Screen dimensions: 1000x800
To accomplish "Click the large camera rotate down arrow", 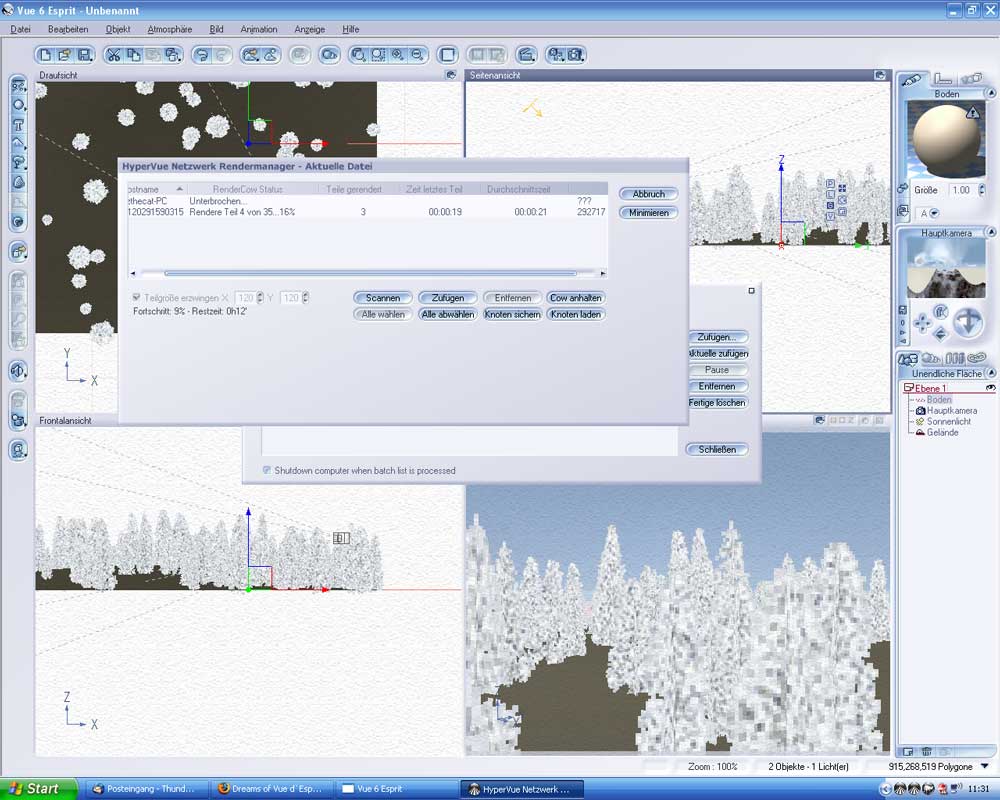I will point(967,322).
